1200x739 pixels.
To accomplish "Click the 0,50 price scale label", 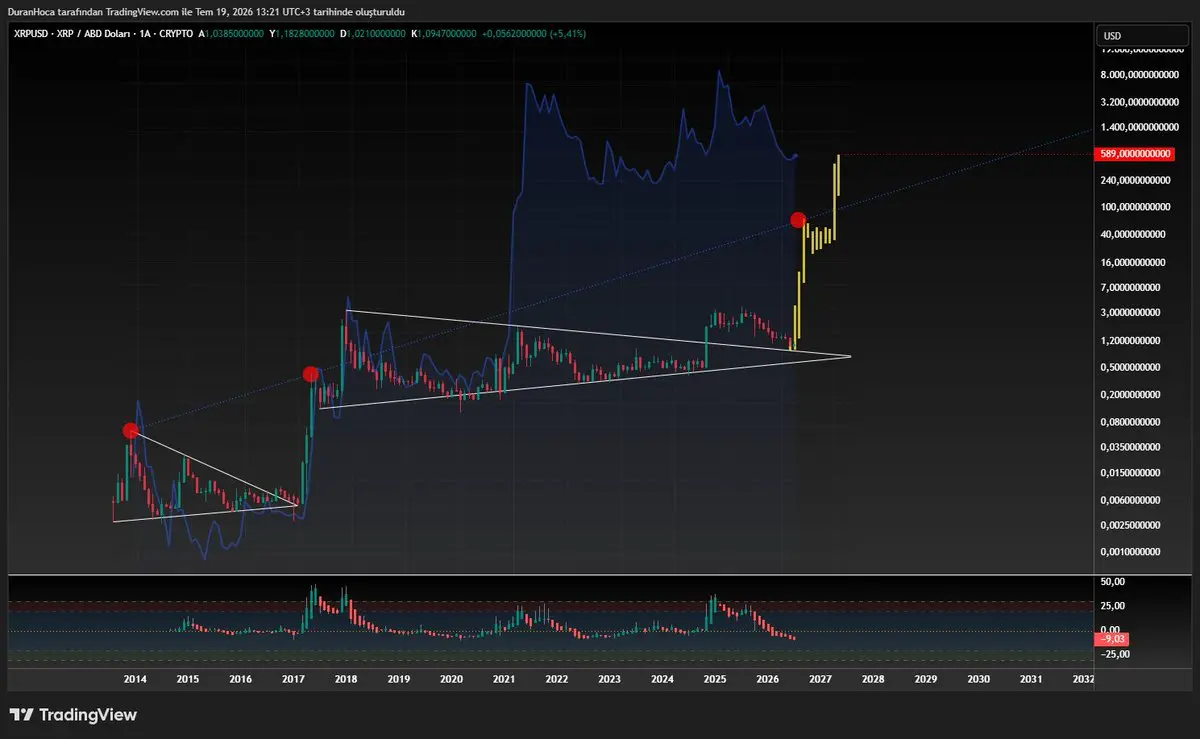I will coord(1130,367).
